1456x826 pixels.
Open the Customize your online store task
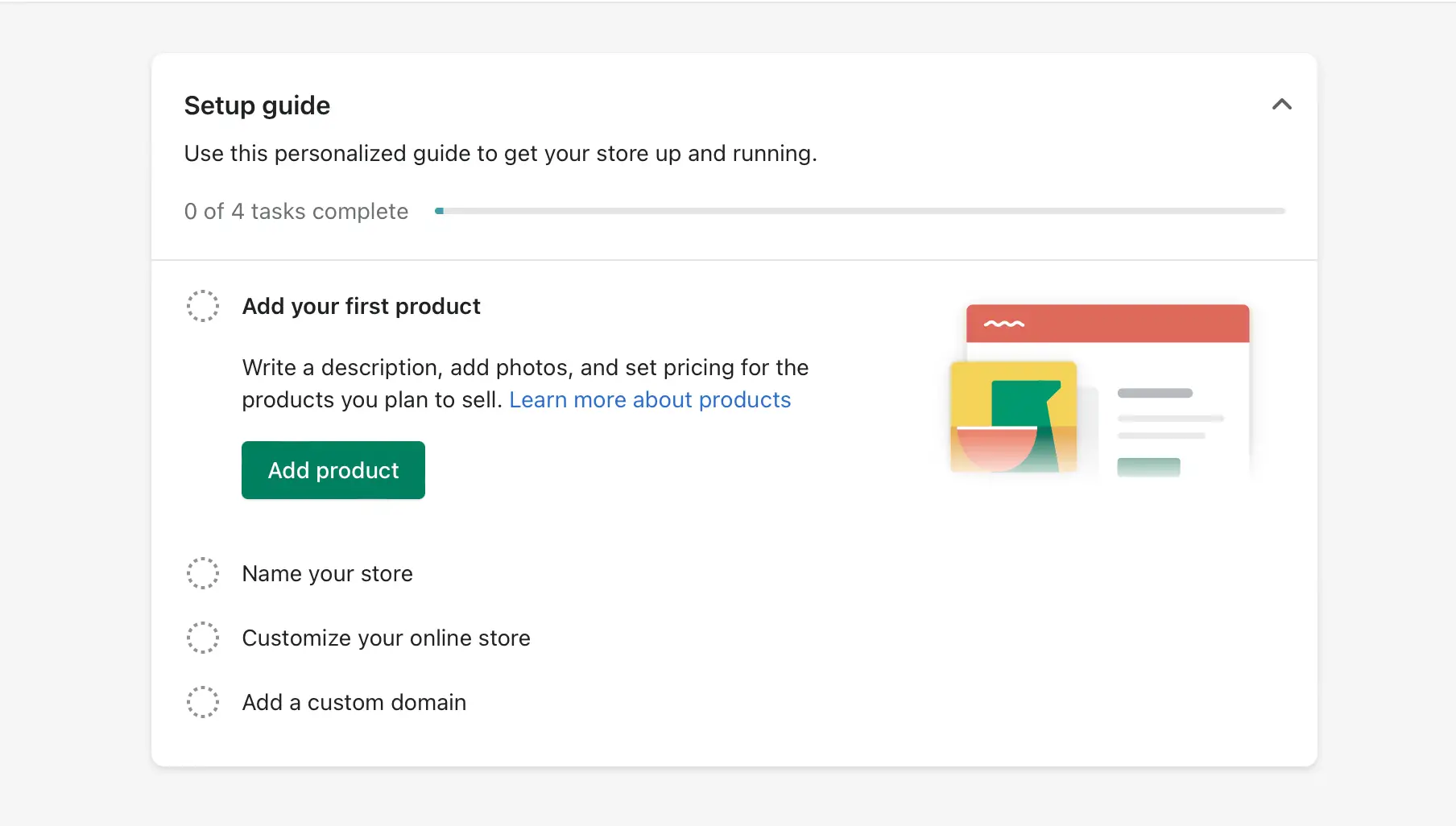pyautogui.click(x=386, y=638)
